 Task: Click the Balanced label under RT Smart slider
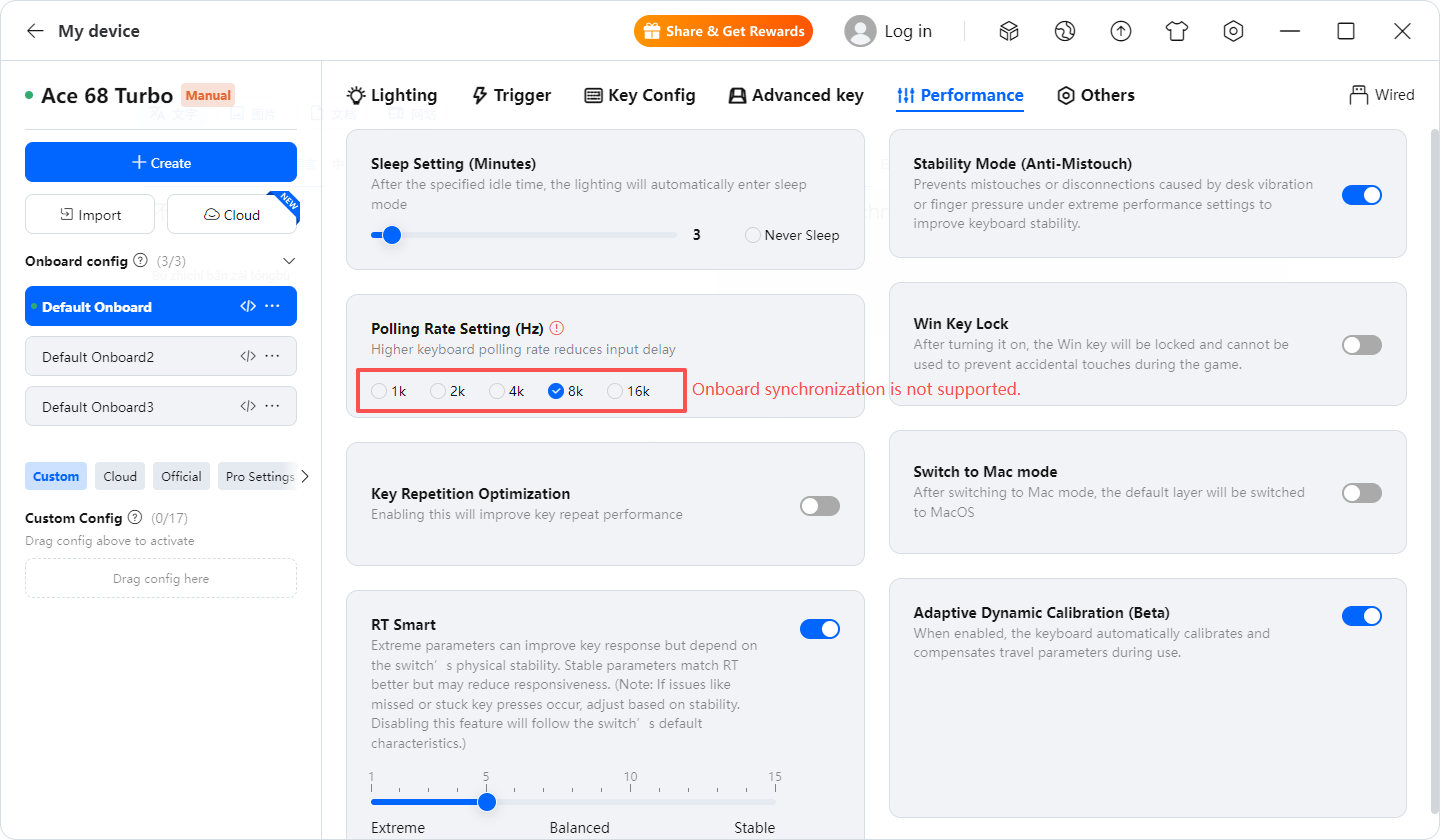[579, 828]
